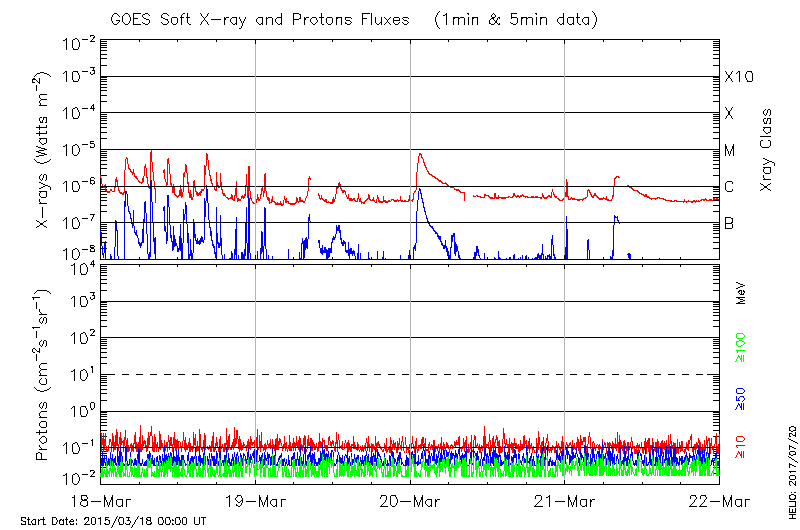This screenshot has height=530, width=800.
Task: Click the 'Start Date: 2015/03/18 00:00 UT' text
Action: [113, 521]
